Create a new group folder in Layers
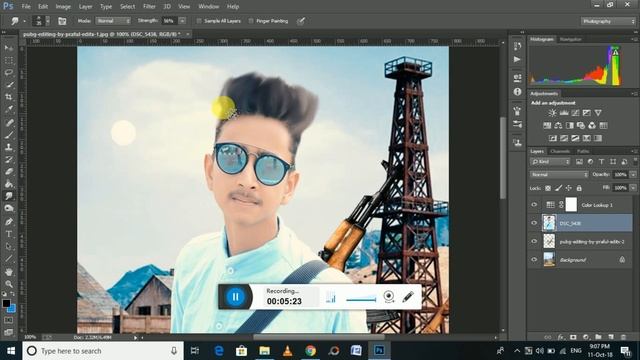 pyautogui.click(x=598, y=337)
